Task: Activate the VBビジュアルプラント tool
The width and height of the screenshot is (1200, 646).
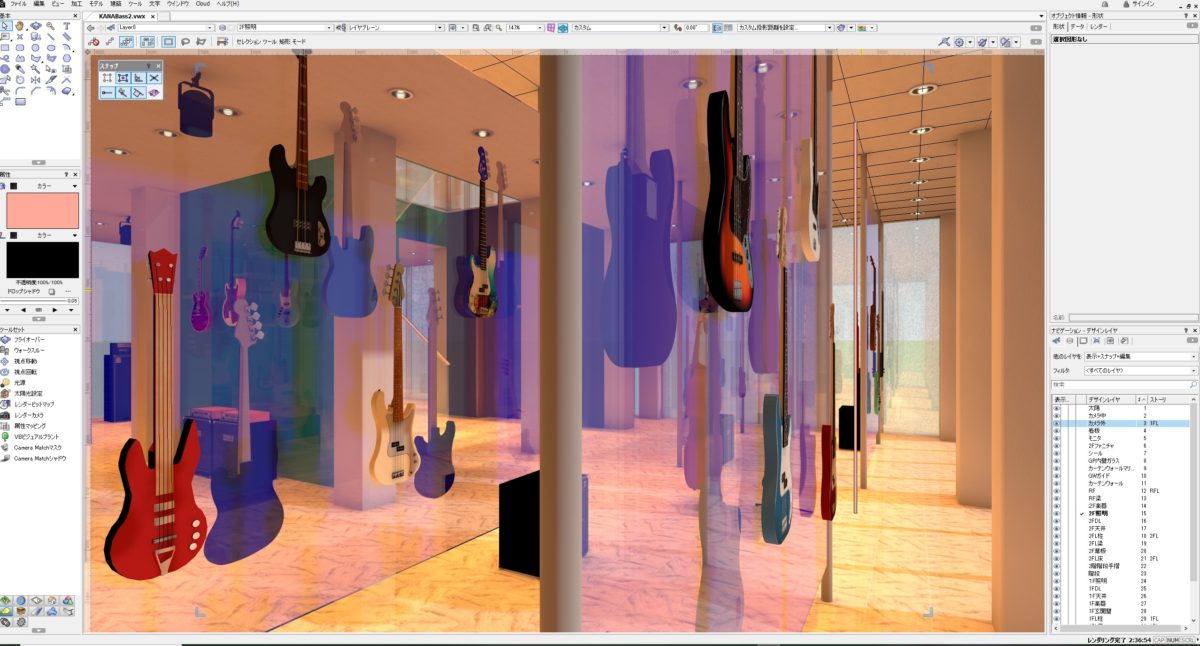Action: click(40, 435)
